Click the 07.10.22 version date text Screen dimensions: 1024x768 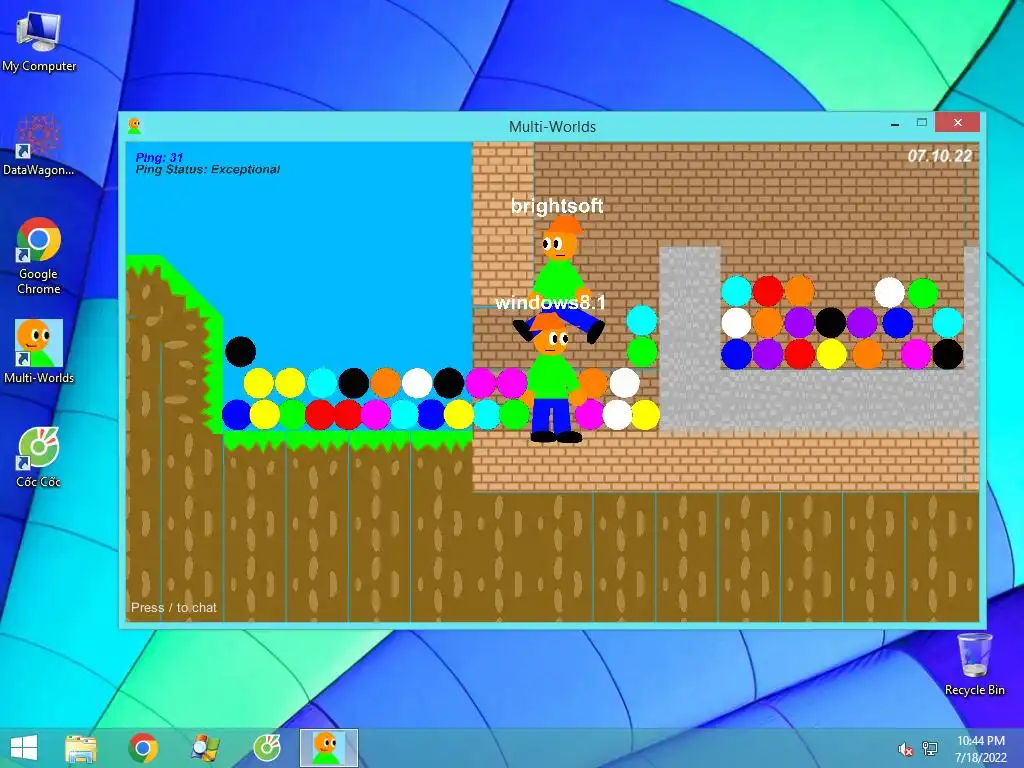[x=940, y=156]
